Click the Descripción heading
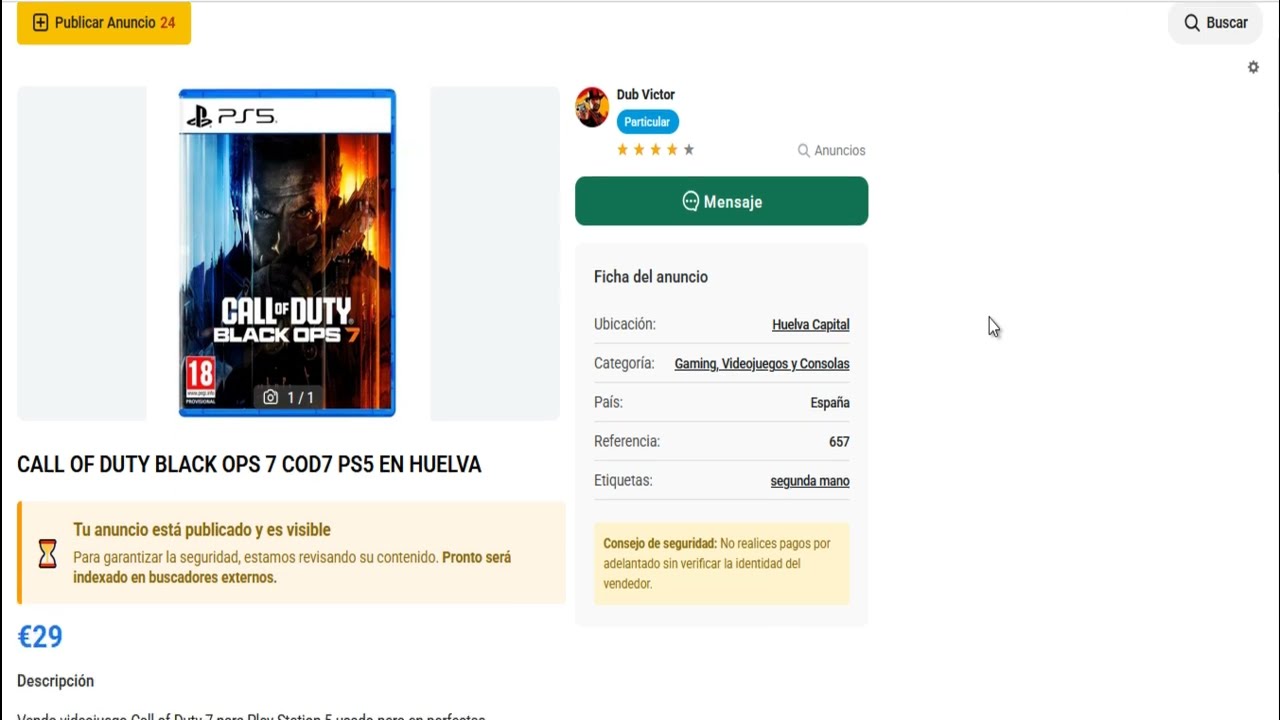The image size is (1280, 720). click(55, 681)
